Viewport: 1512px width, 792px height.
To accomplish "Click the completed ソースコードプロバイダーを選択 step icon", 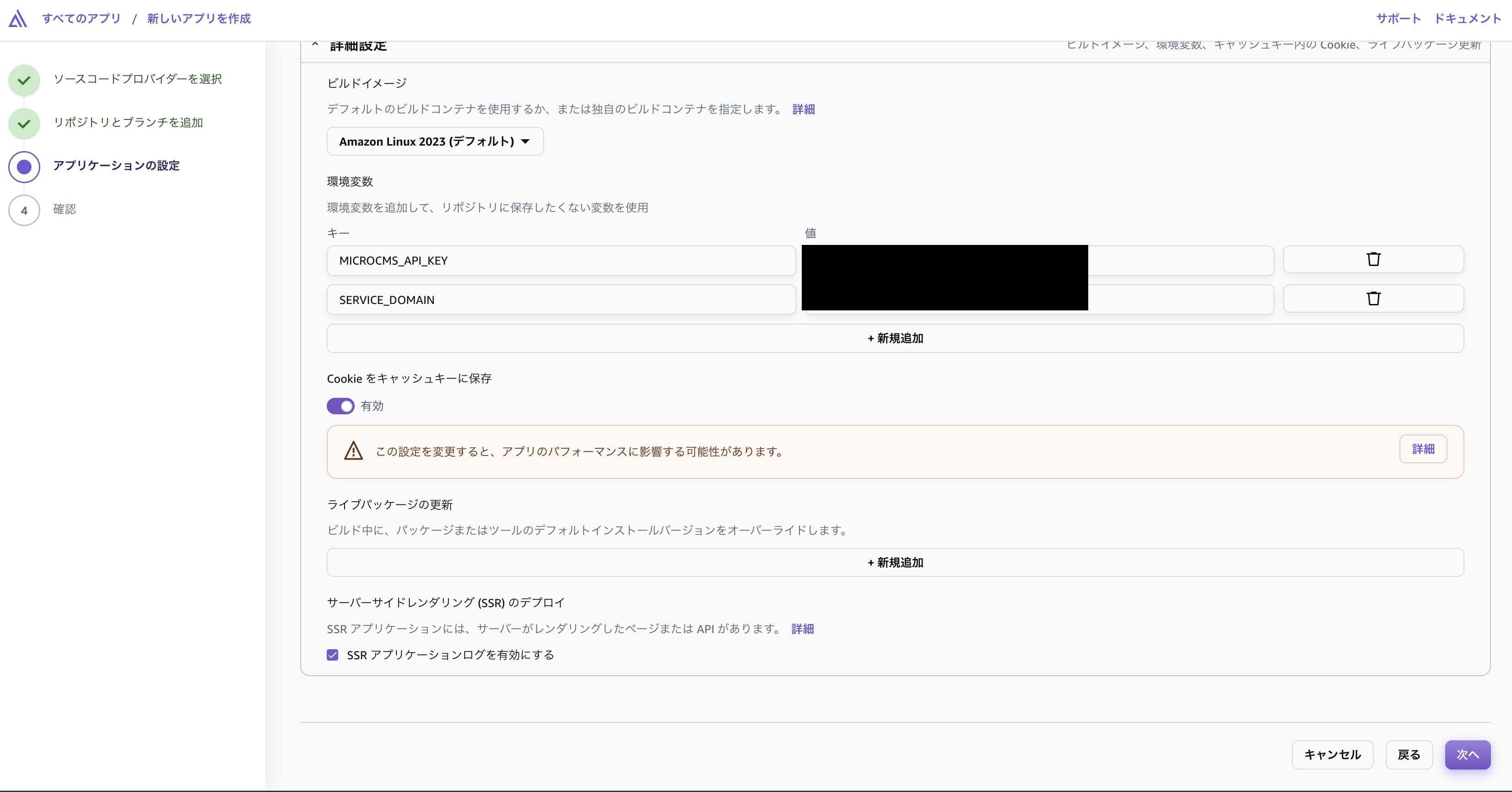I will [24, 81].
